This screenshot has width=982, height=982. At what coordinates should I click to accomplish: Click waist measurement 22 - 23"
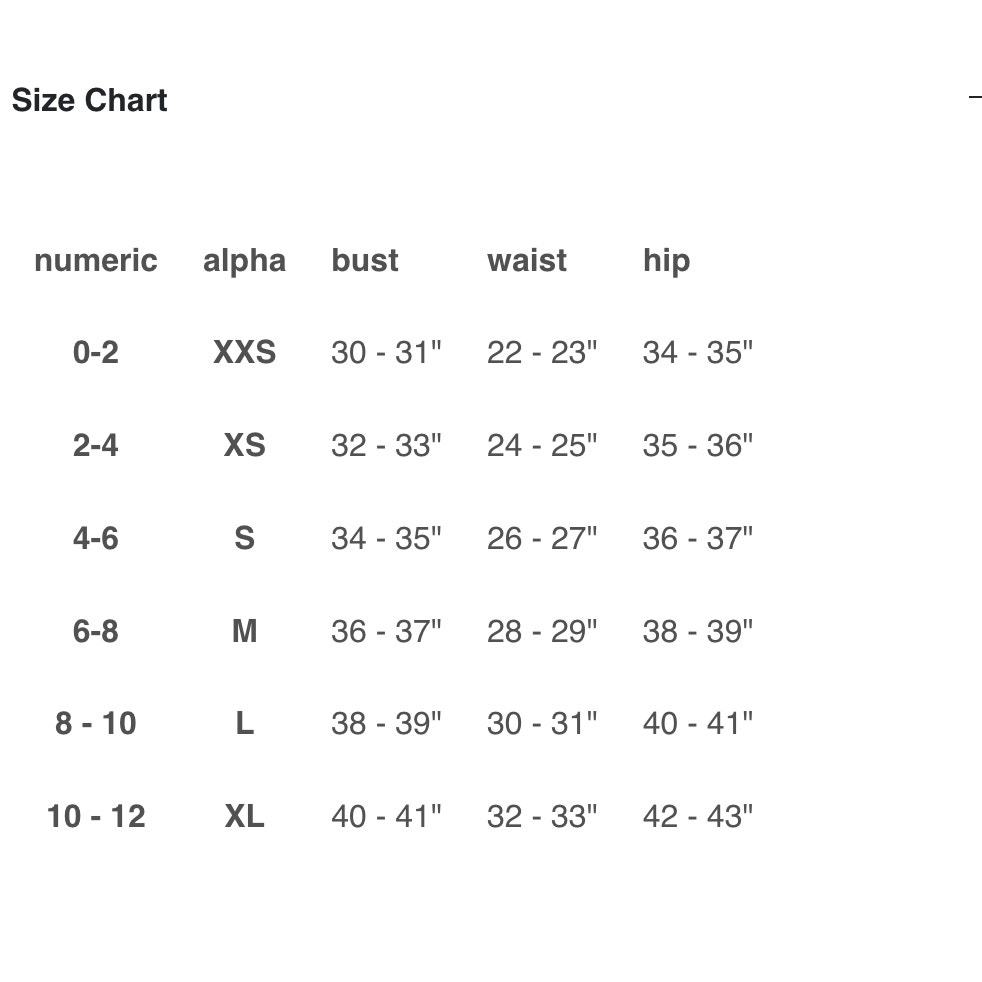tap(542, 352)
